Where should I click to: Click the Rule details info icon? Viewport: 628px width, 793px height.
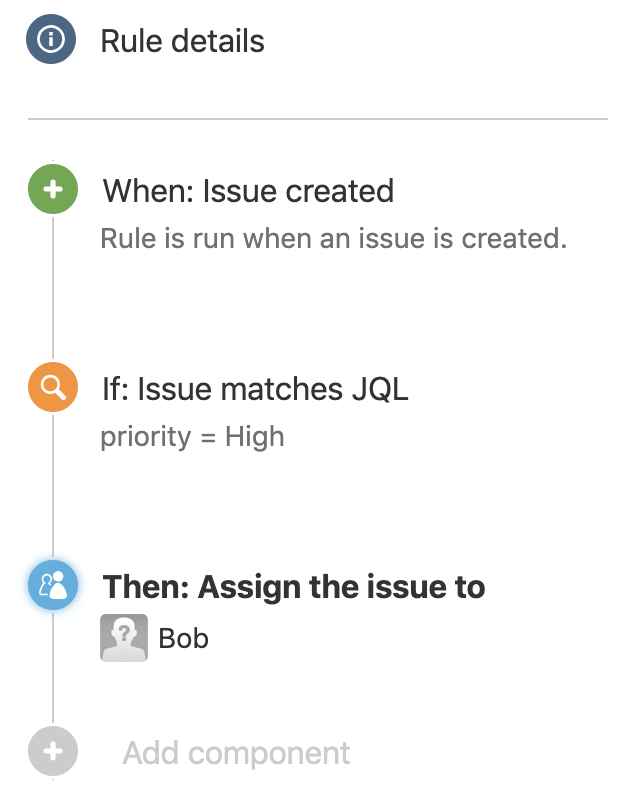tap(53, 41)
